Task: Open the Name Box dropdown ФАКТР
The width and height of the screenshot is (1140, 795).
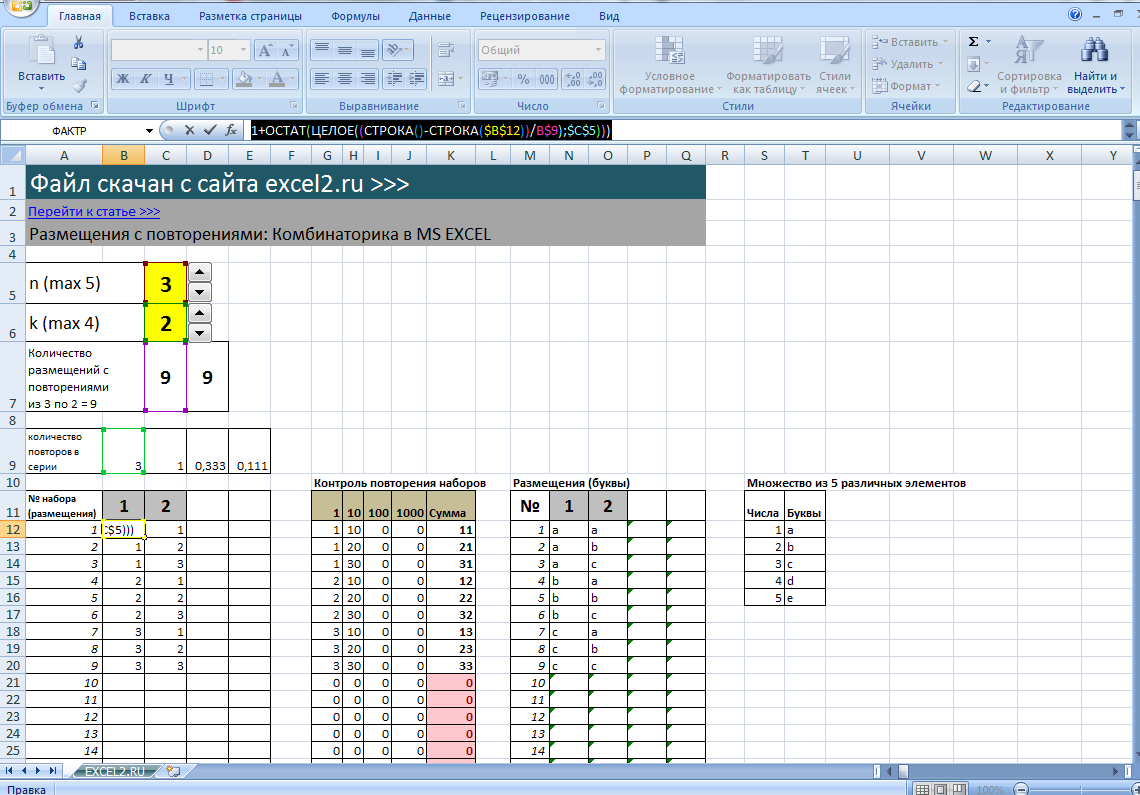Action: point(149,131)
